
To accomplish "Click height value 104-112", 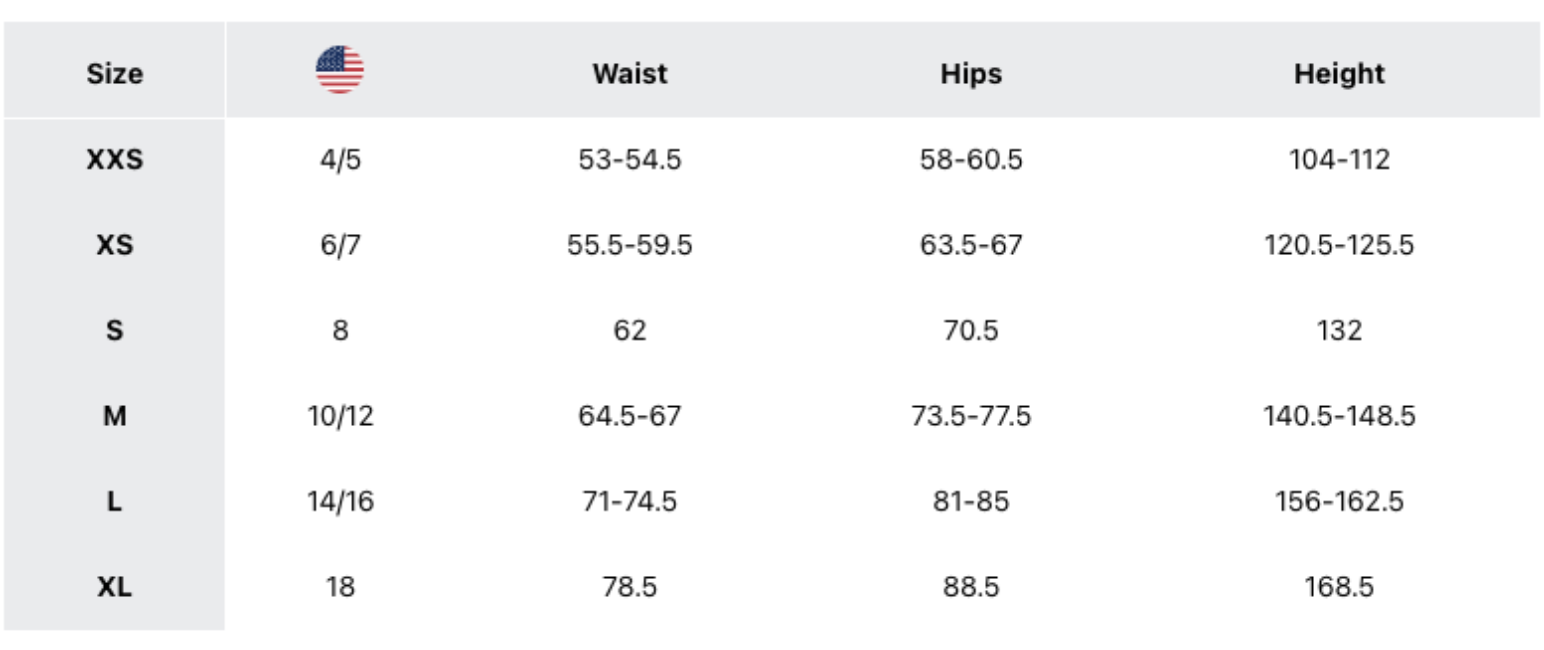I will pyautogui.click(x=1339, y=159).
